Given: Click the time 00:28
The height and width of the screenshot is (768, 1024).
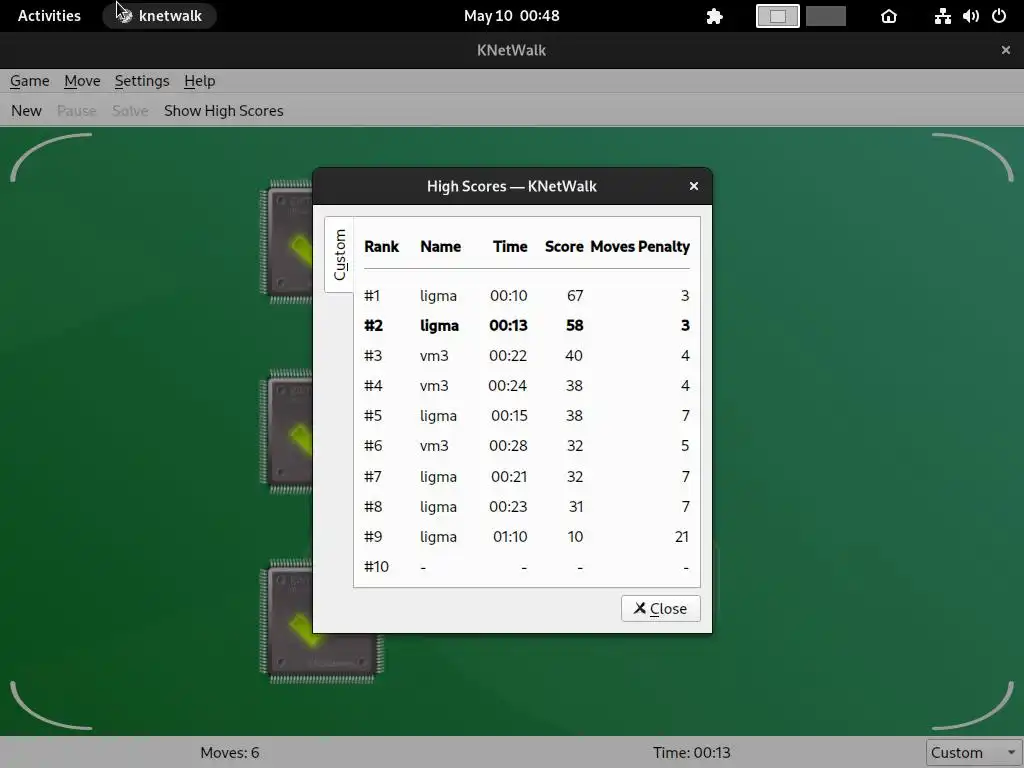Looking at the screenshot, I should (x=508, y=446).
